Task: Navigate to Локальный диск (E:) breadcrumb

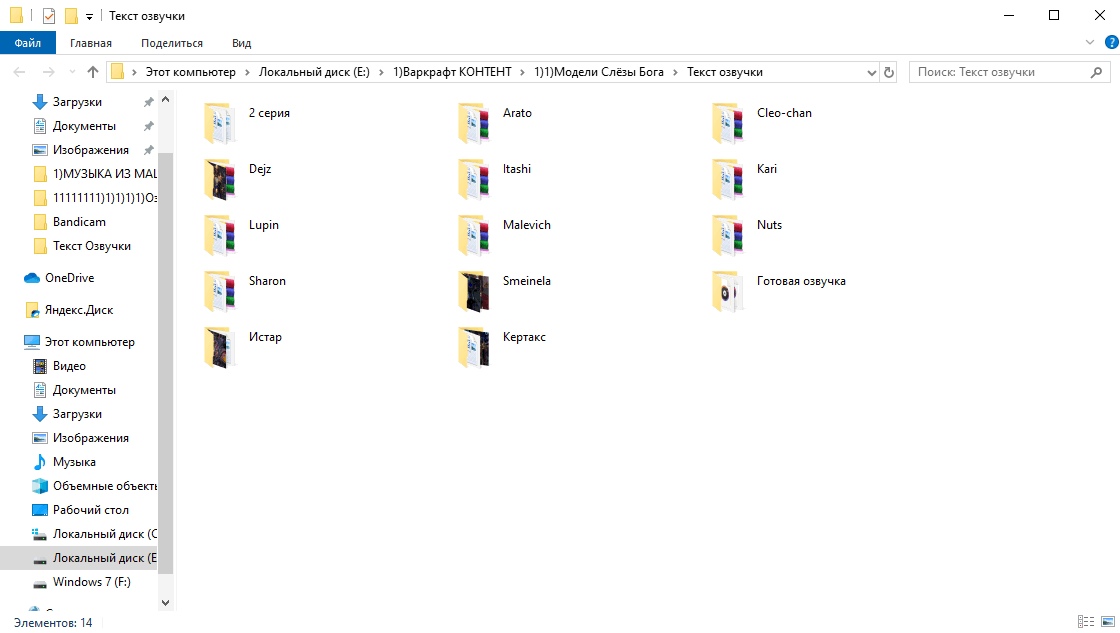Action: [x=314, y=72]
